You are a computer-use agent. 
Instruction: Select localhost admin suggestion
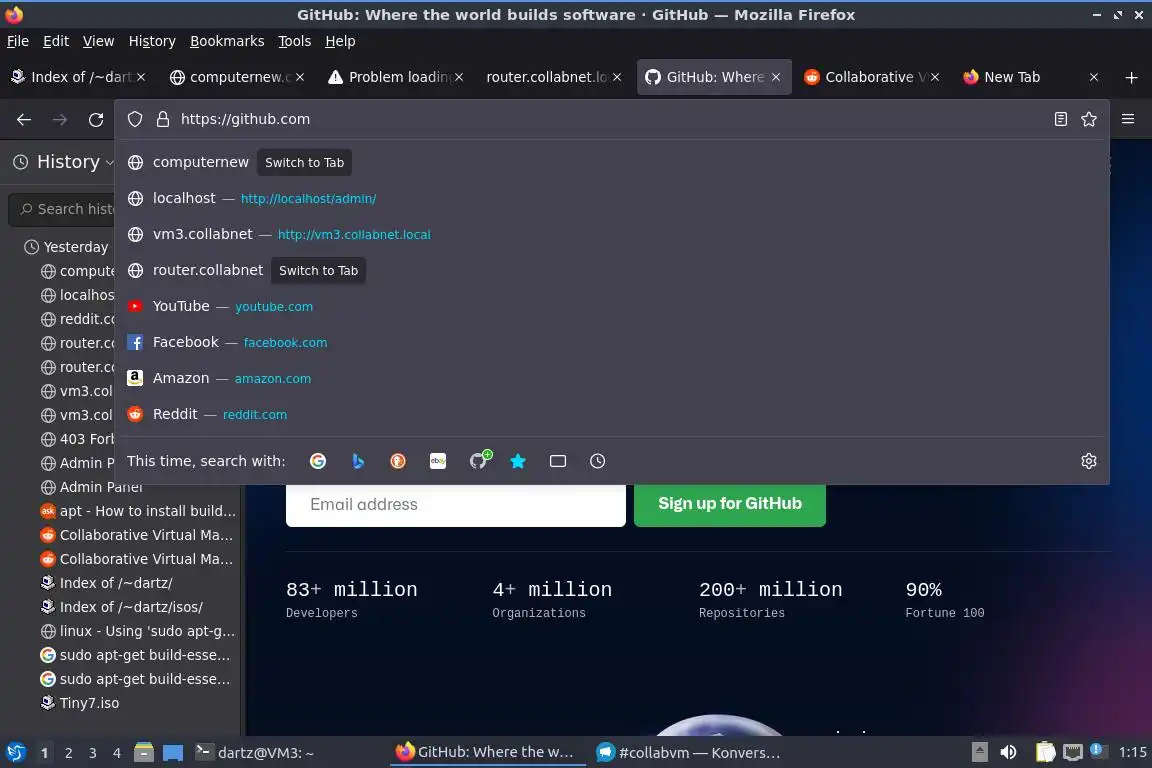click(x=611, y=198)
